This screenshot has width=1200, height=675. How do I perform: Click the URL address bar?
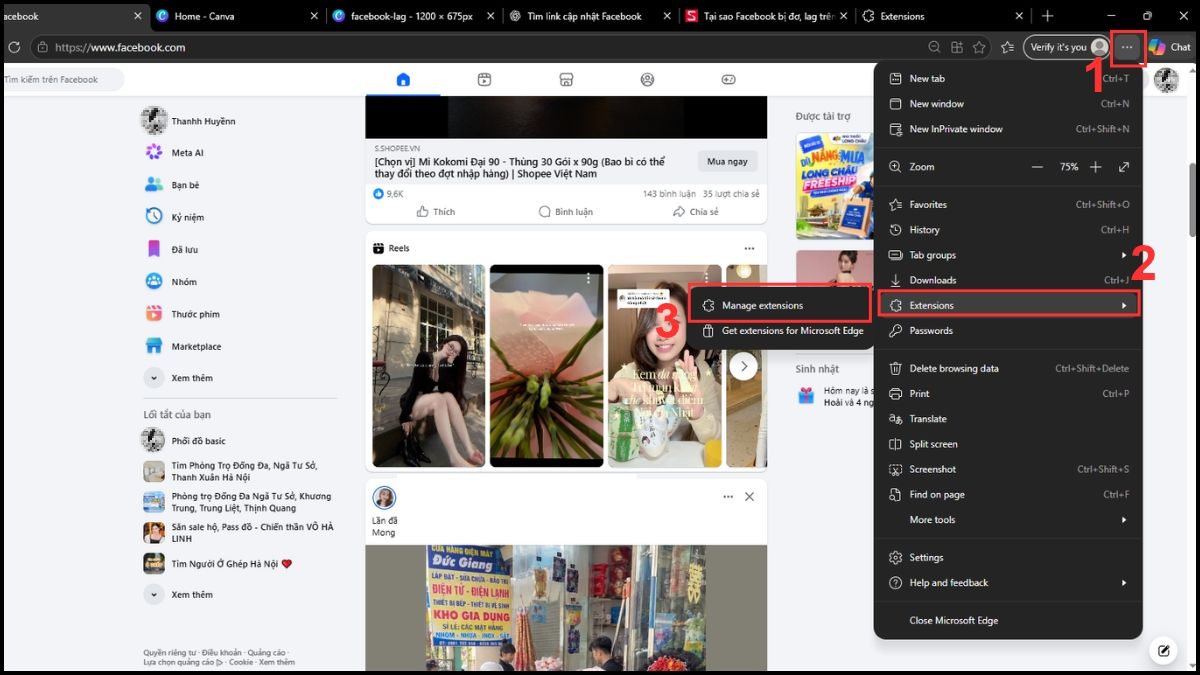tap(480, 47)
